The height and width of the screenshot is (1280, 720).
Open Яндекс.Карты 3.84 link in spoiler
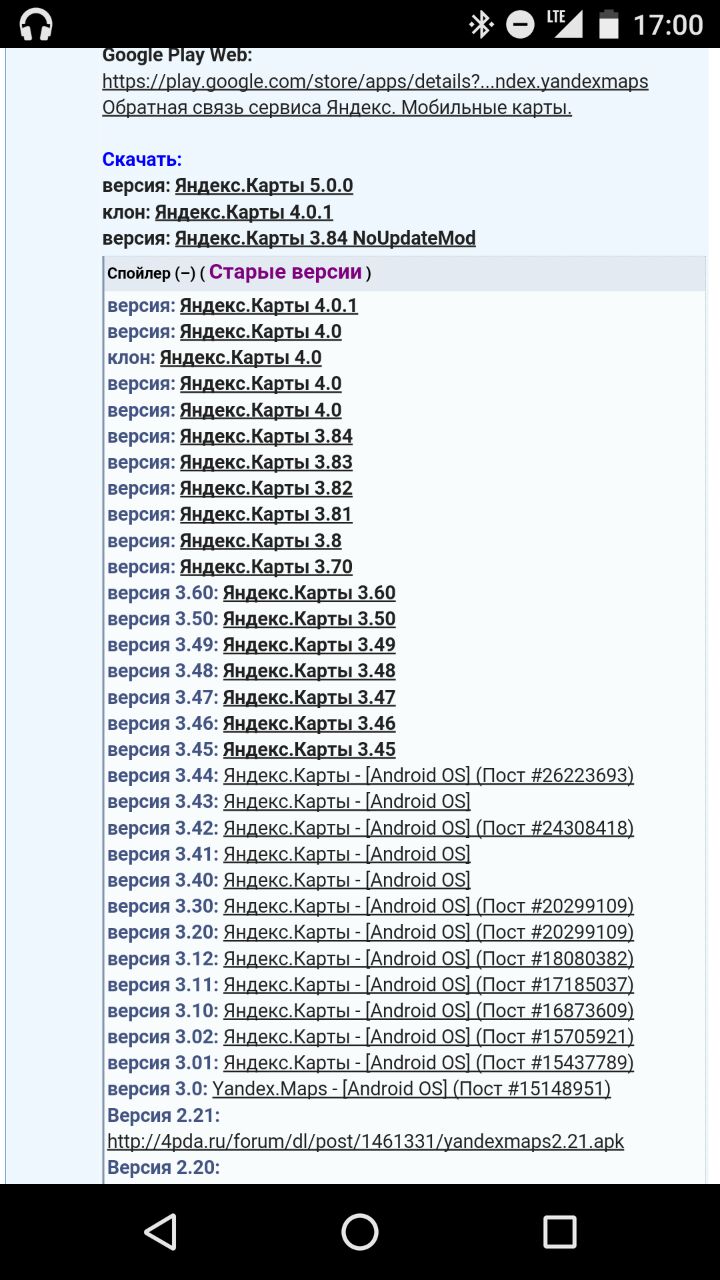tap(266, 436)
